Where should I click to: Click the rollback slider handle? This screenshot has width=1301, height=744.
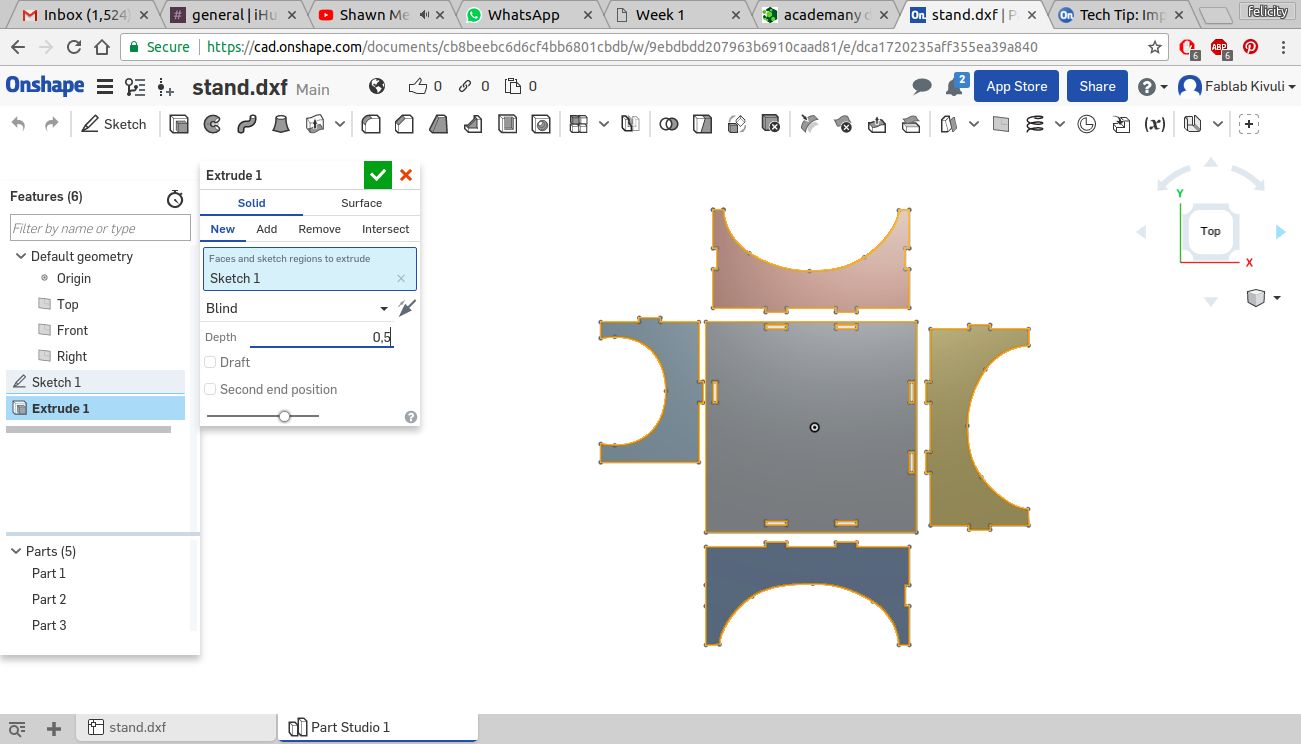[x=285, y=415]
